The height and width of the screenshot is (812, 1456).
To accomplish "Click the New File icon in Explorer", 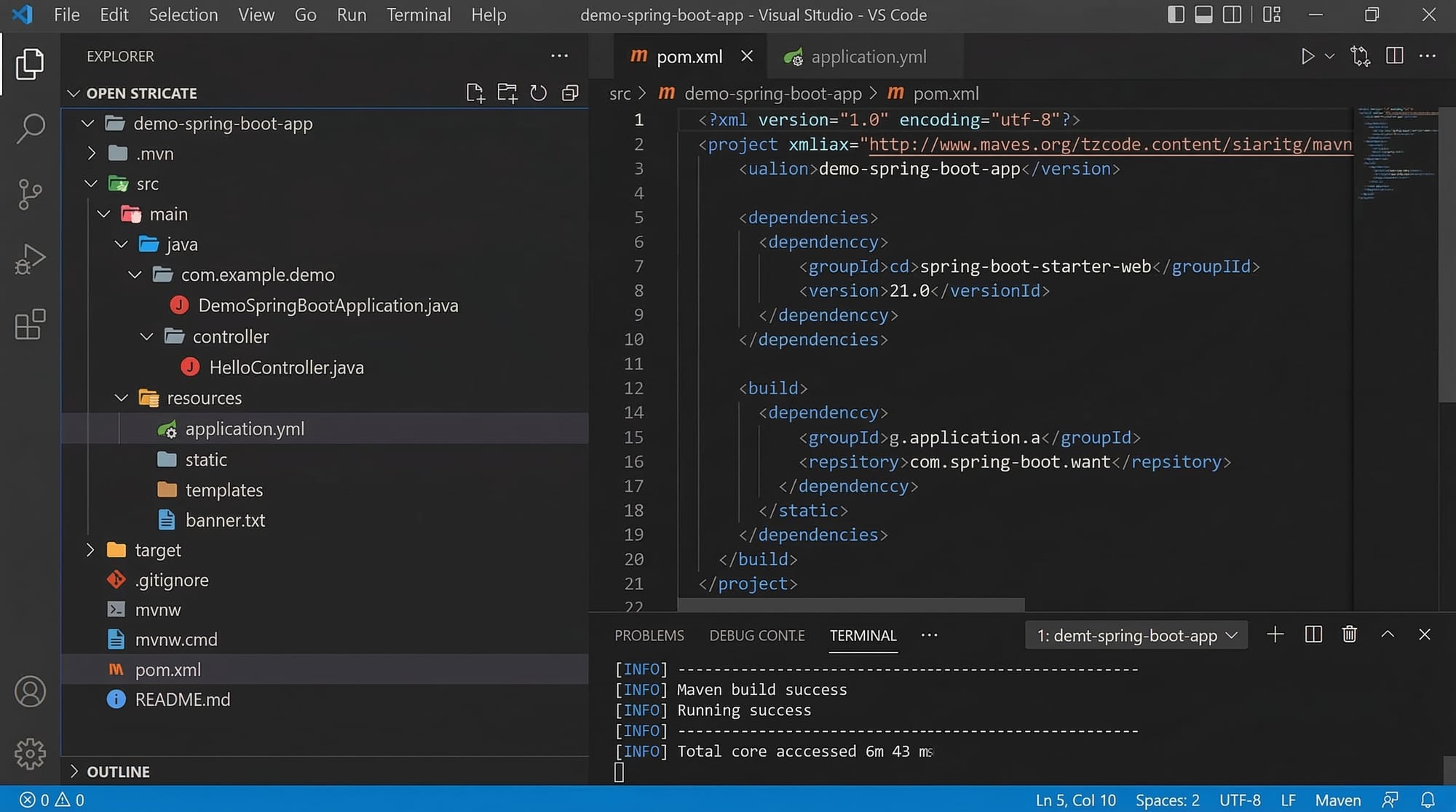I will pos(475,93).
